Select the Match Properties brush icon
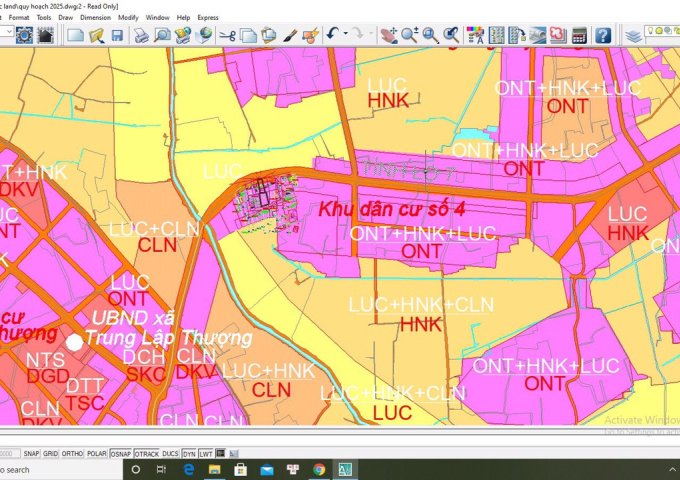The image size is (680, 480). click(290, 36)
